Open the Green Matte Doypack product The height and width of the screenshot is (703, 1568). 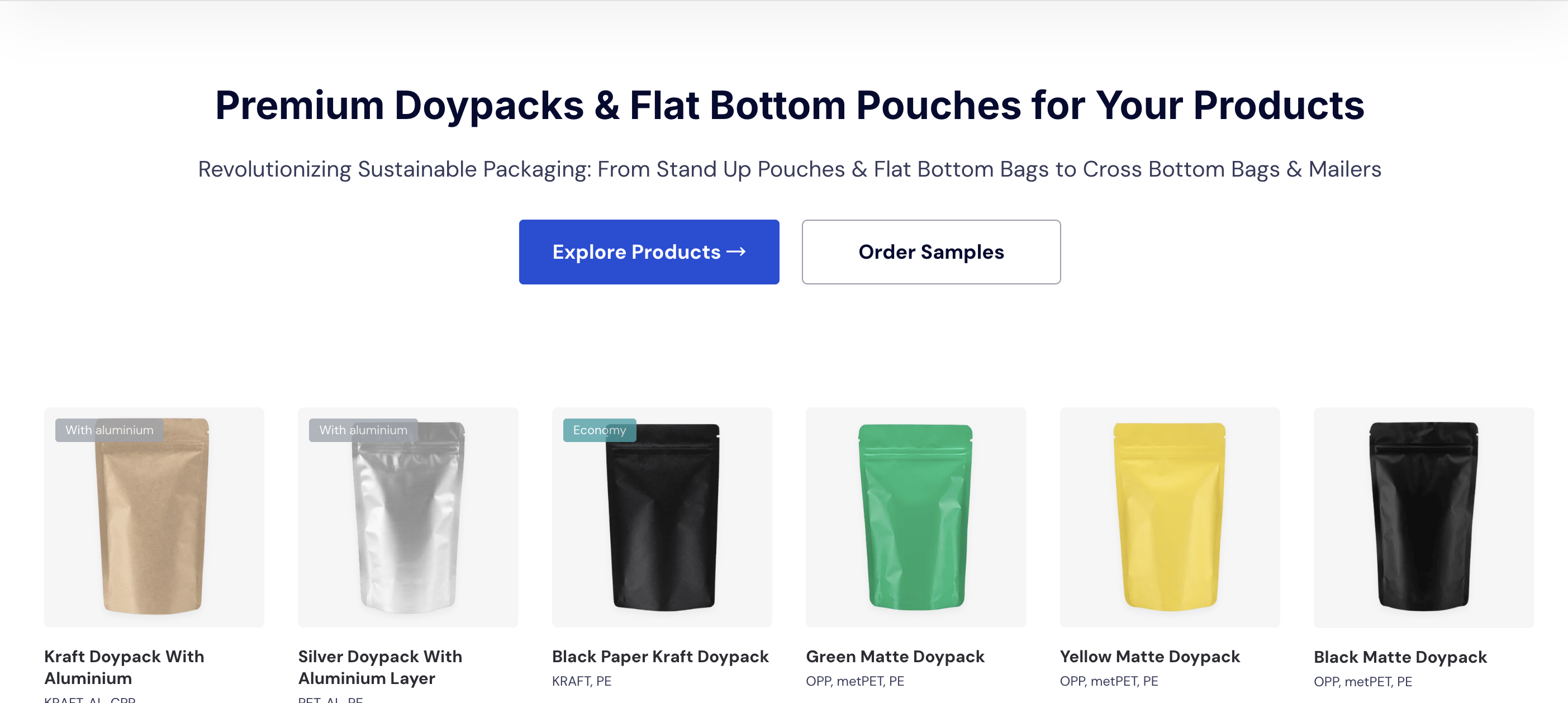[x=895, y=657]
